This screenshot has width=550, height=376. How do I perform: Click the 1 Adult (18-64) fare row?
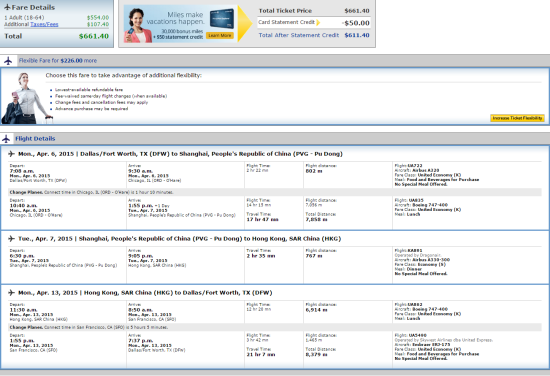click(x=56, y=18)
